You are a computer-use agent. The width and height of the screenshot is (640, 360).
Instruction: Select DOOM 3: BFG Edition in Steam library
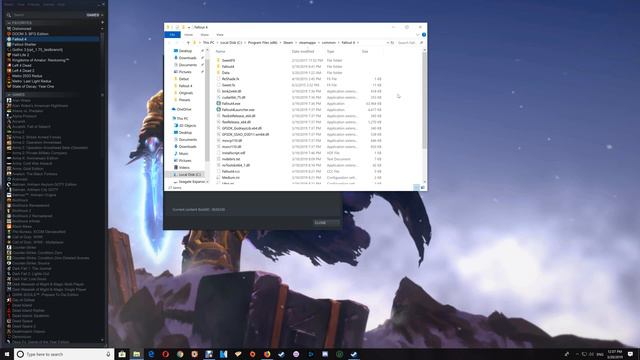[x=30, y=34]
